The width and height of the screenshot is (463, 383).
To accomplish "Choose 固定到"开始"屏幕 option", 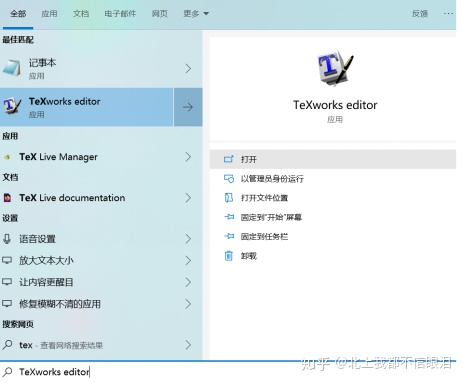I will 333,217.
